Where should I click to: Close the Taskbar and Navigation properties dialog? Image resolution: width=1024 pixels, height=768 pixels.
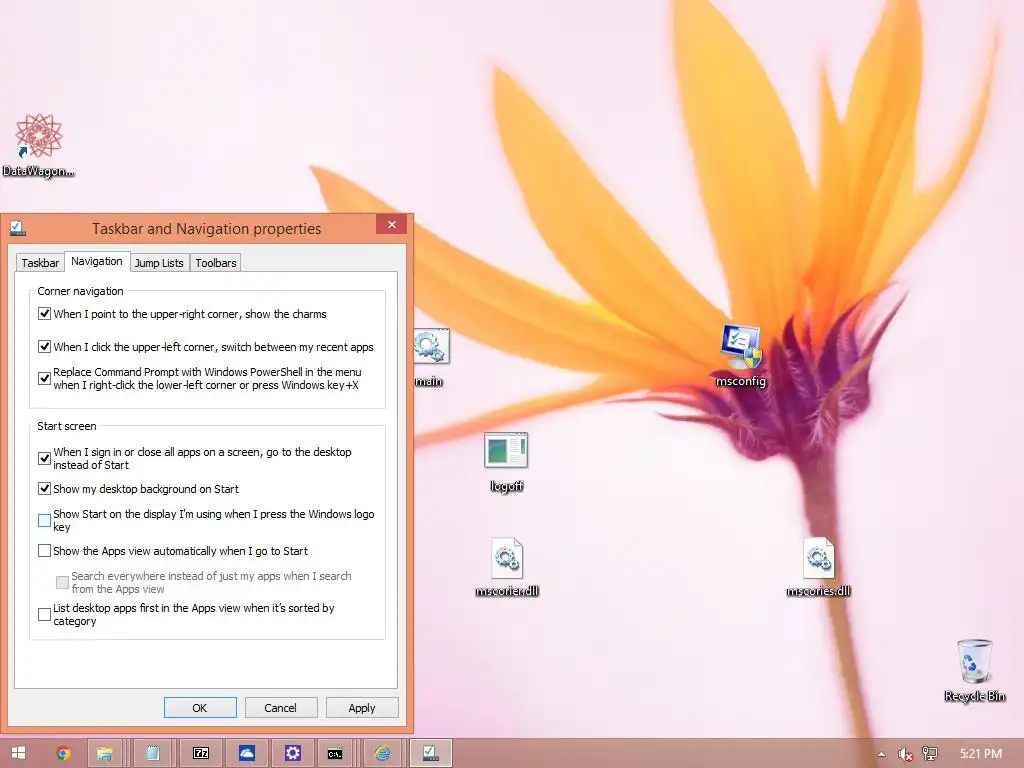392,225
